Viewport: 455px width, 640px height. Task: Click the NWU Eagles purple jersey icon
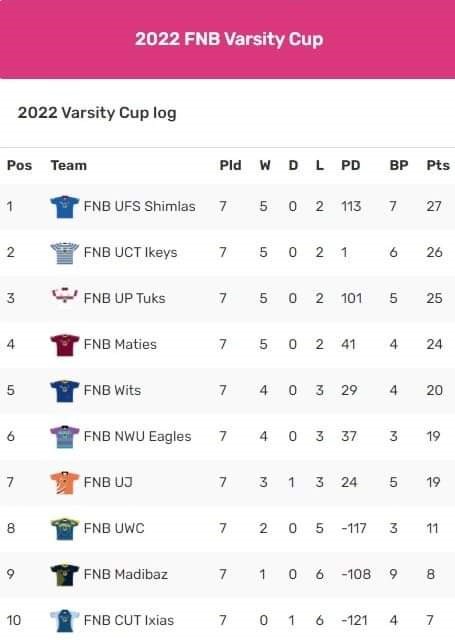(64, 437)
